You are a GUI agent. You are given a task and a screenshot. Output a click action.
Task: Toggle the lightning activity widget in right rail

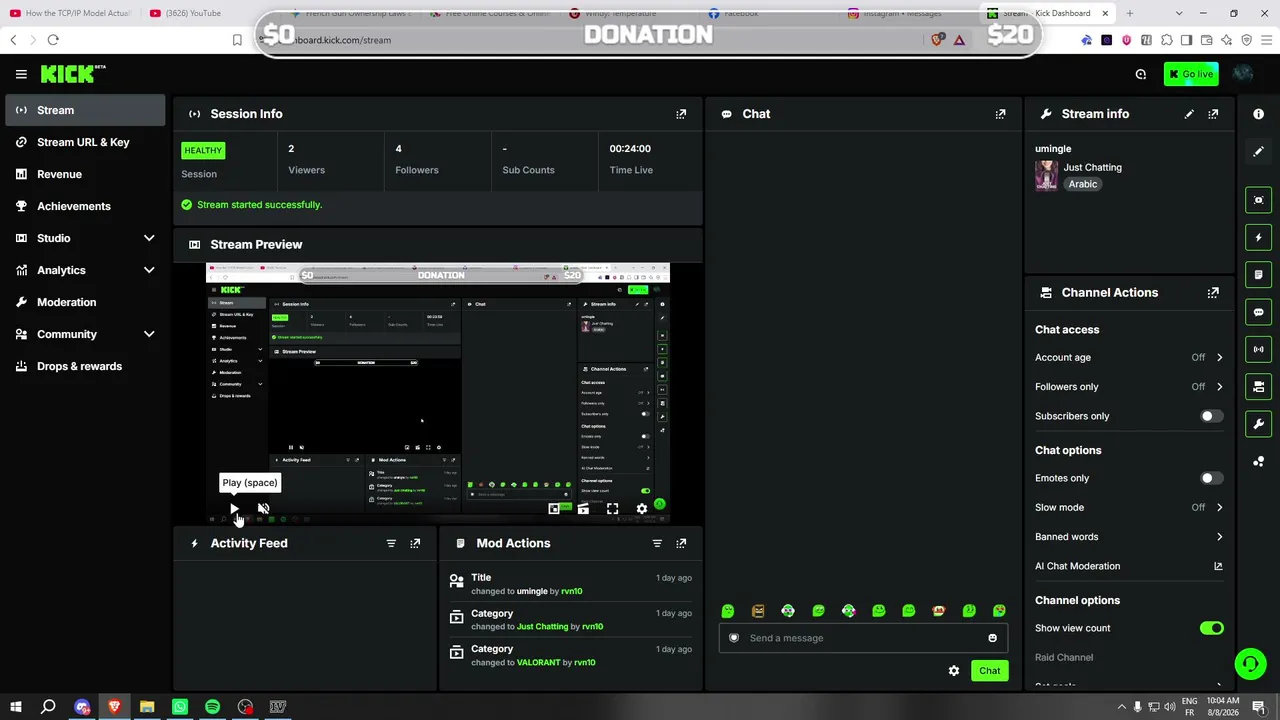(x=1258, y=238)
